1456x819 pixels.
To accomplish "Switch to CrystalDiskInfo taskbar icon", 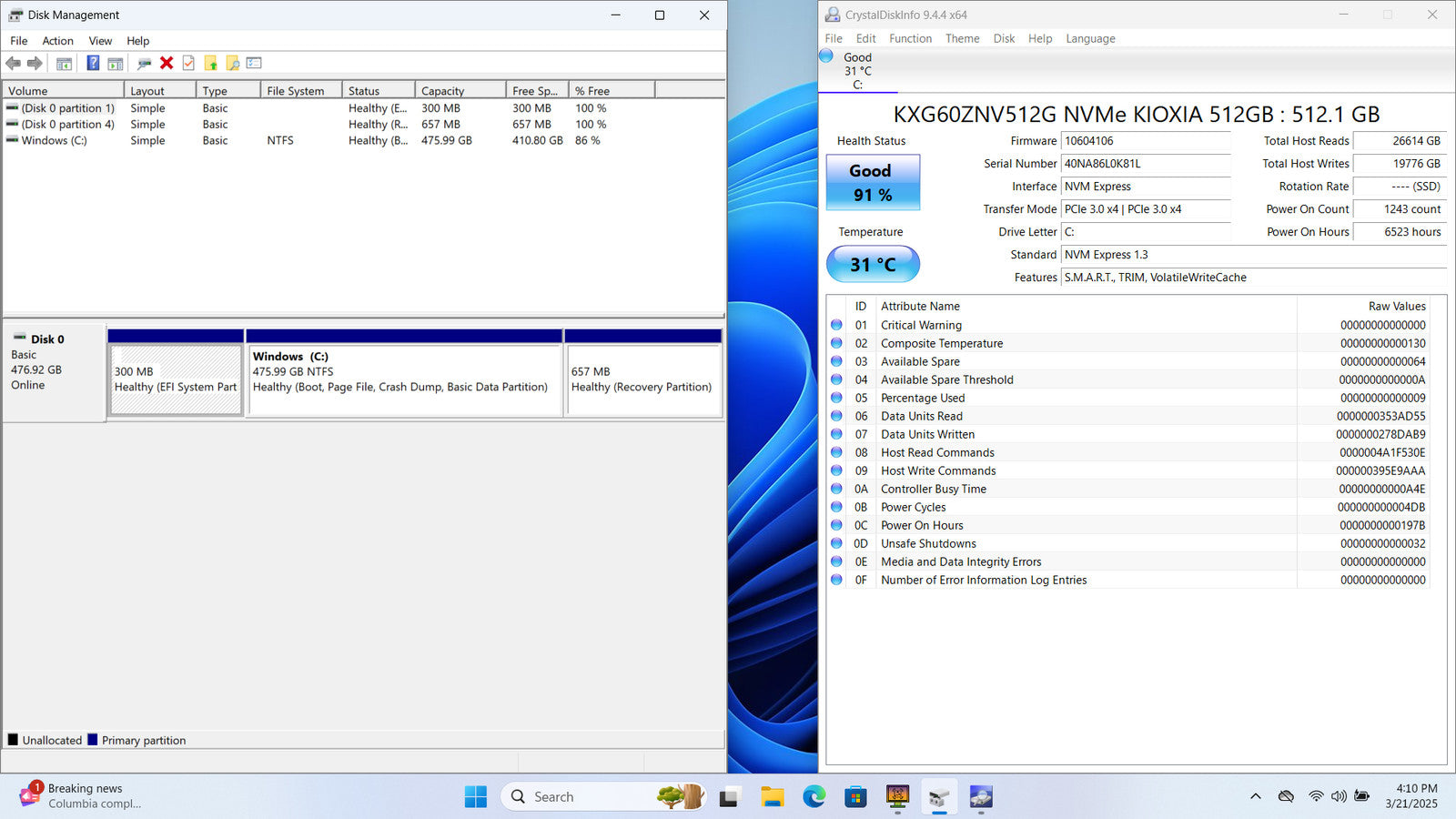I will [x=980, y=796].
